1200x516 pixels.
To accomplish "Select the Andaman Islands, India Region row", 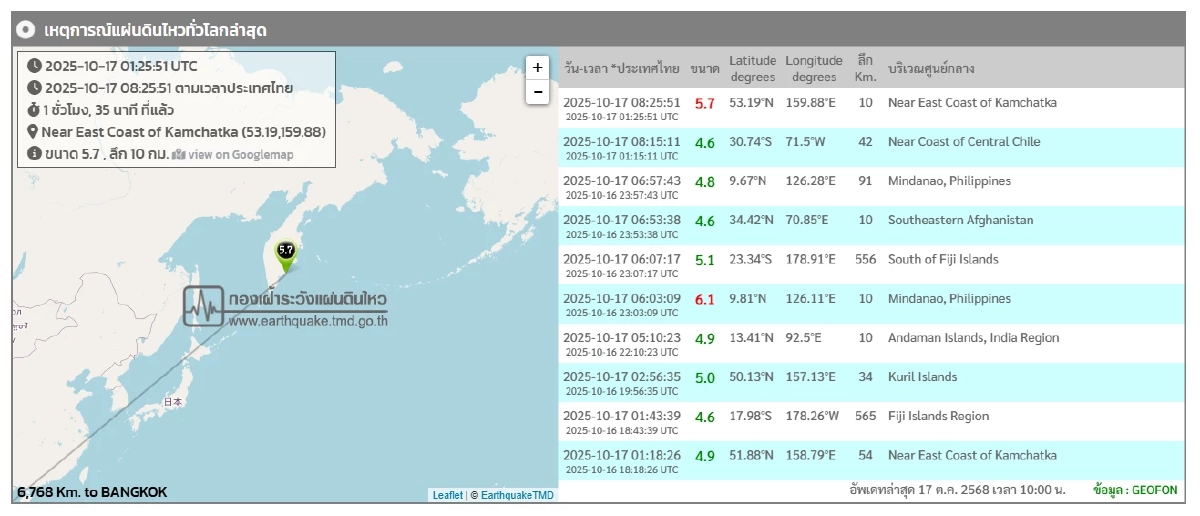I will tap(868, 343).
